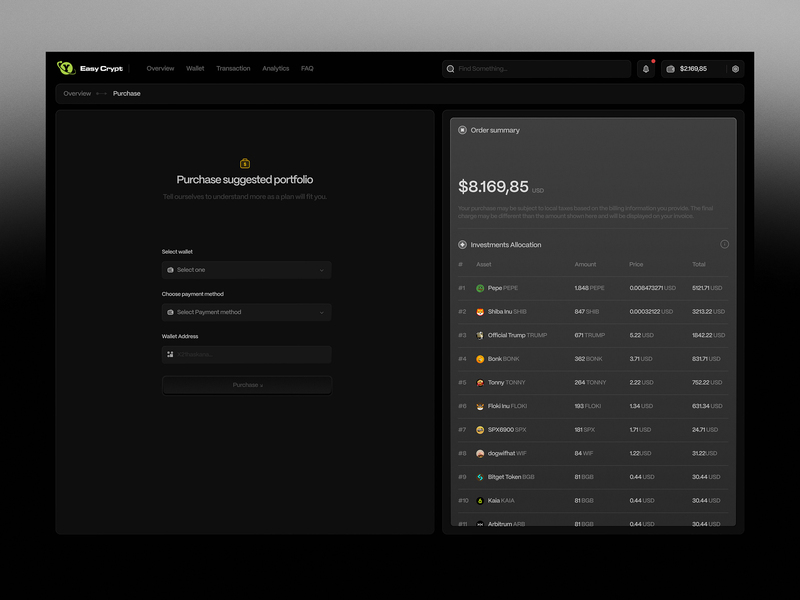Image resolution: width=800 pixels, height=600 pixels.
Task: Click the Bitget Token BGB asset name
Action: coord(511,477)
